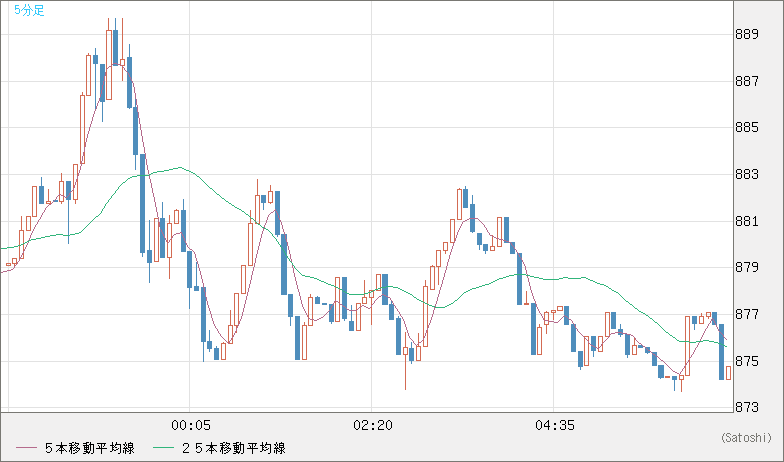This screenshot has height=462, width=784.
Task: Click the 02:20 time axis label
Action: point(372,426)
